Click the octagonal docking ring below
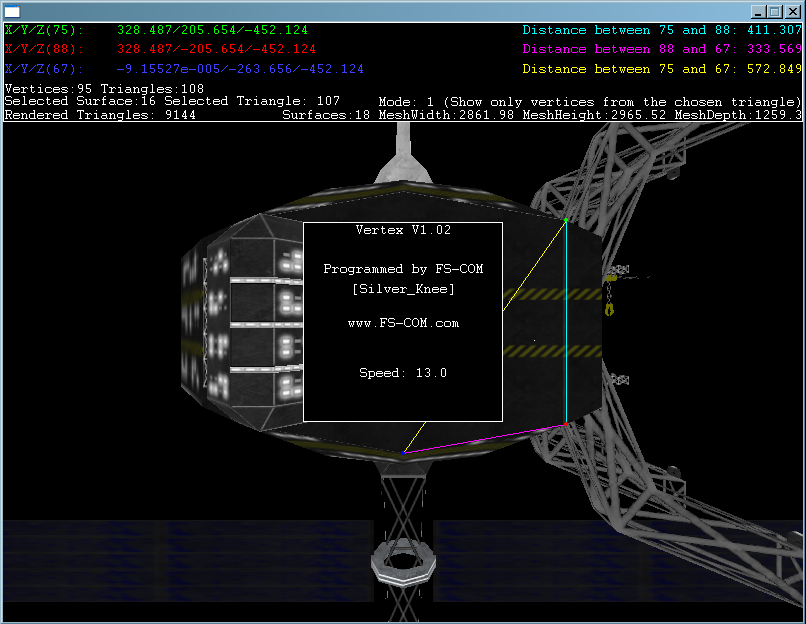This screenshot has width=806, height=624. click(404, 562)
